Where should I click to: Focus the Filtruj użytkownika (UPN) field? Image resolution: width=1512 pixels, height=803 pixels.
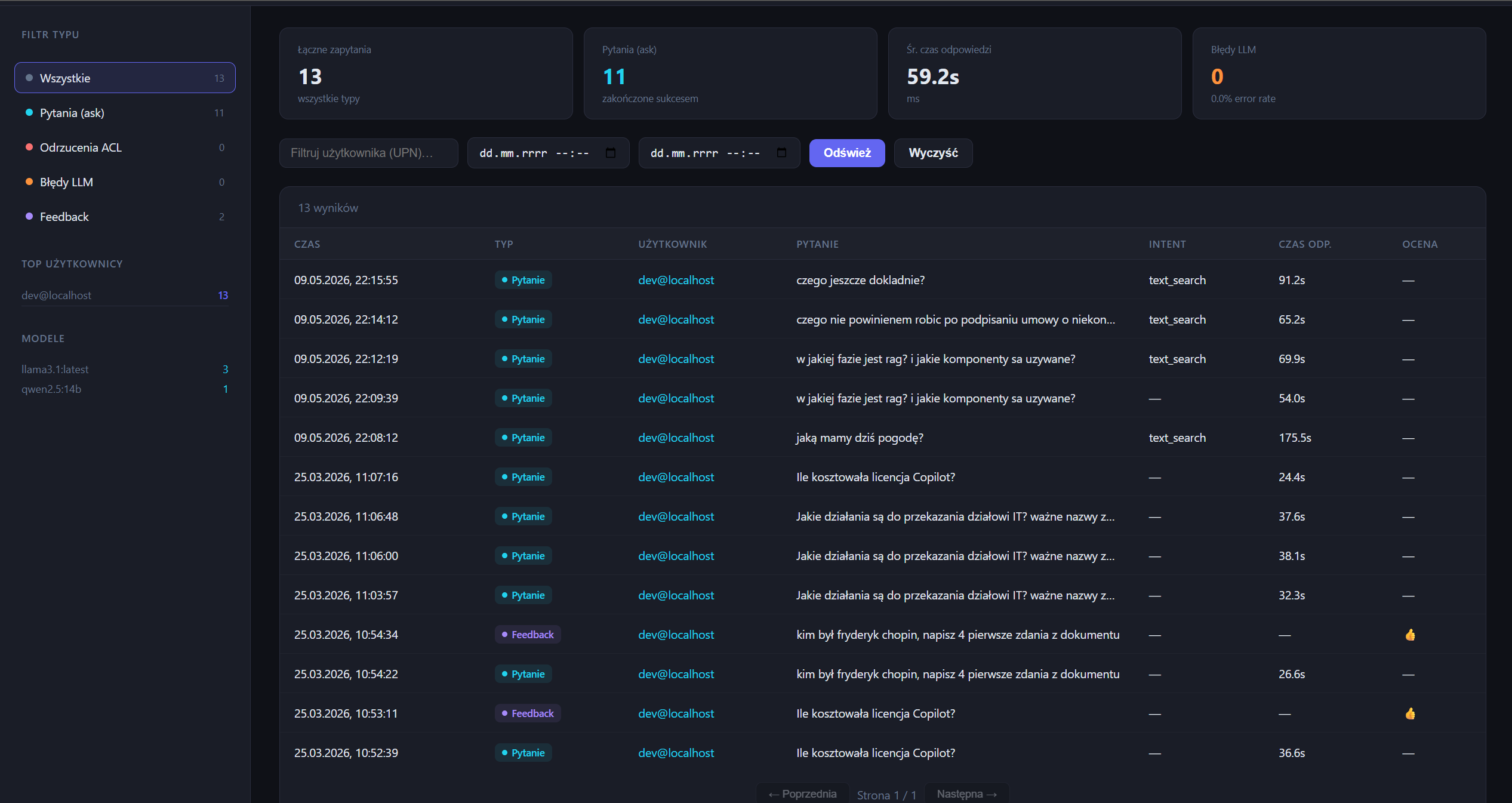click(368, 153)
